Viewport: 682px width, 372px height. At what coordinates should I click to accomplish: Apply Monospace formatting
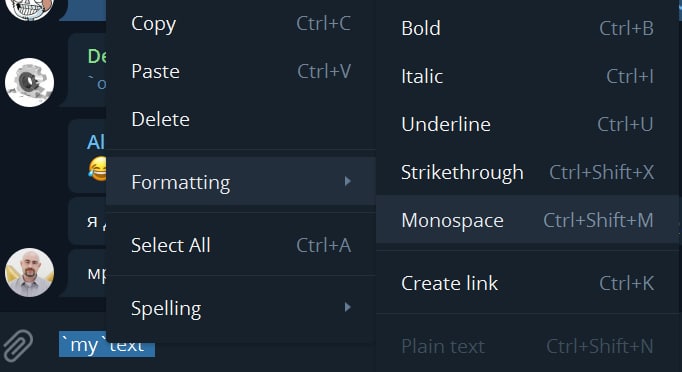tap(527, 220)
